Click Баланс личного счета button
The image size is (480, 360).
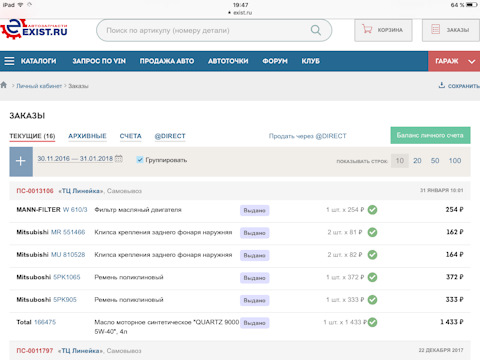(430, 135)
